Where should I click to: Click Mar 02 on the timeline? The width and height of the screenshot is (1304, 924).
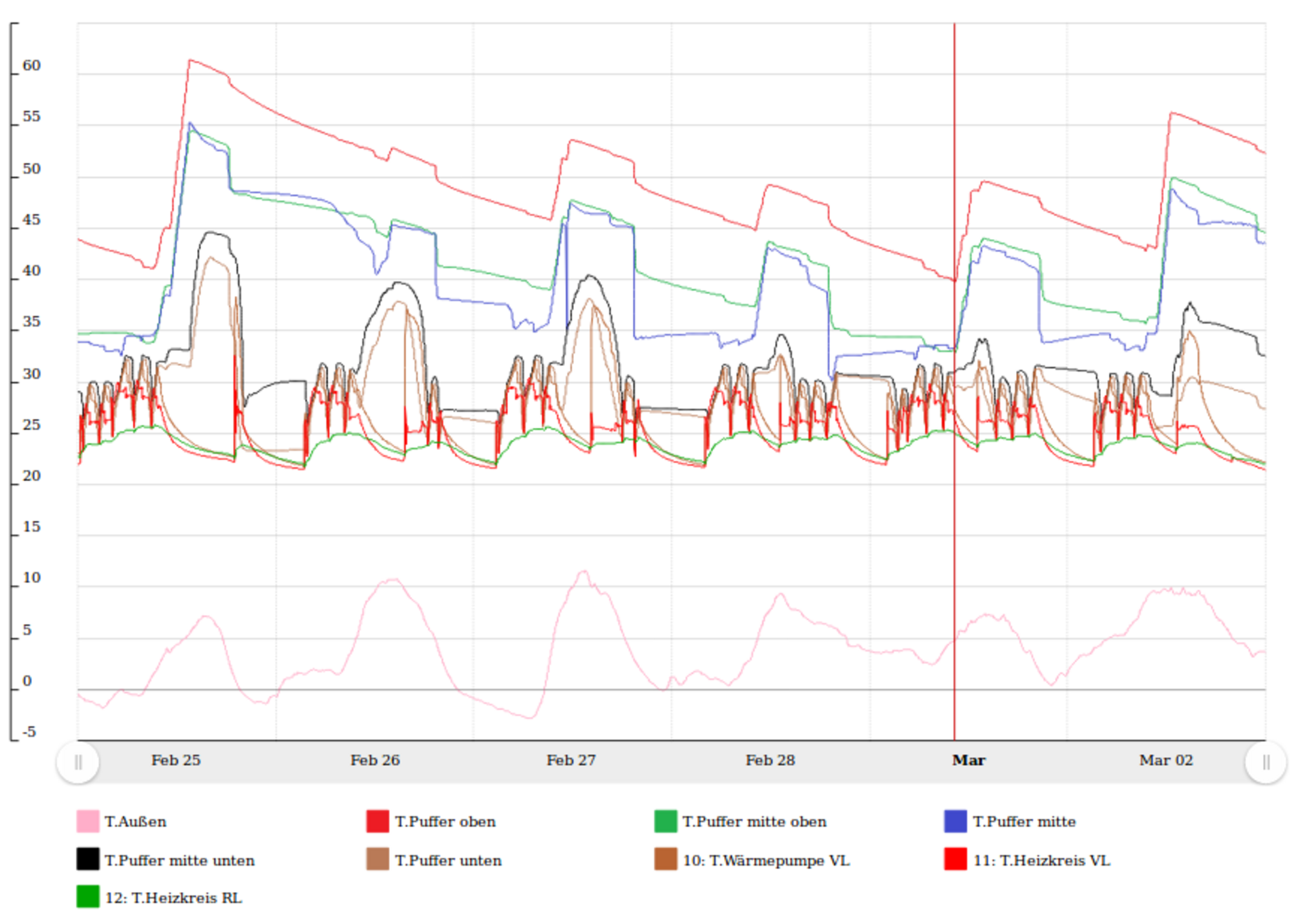click(1165, 760)
